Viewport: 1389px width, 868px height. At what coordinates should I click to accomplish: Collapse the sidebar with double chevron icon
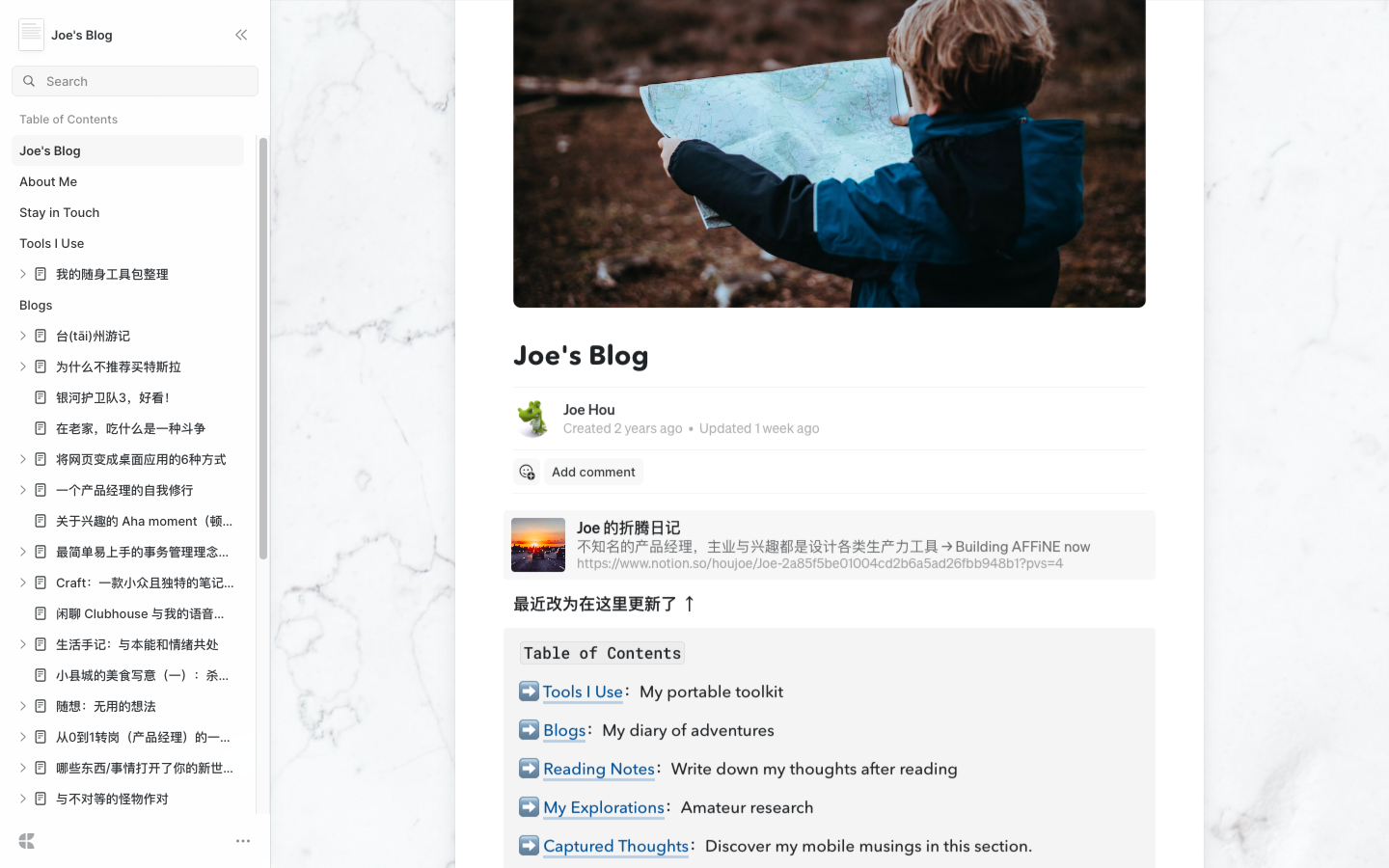click(x=241, y=35)
